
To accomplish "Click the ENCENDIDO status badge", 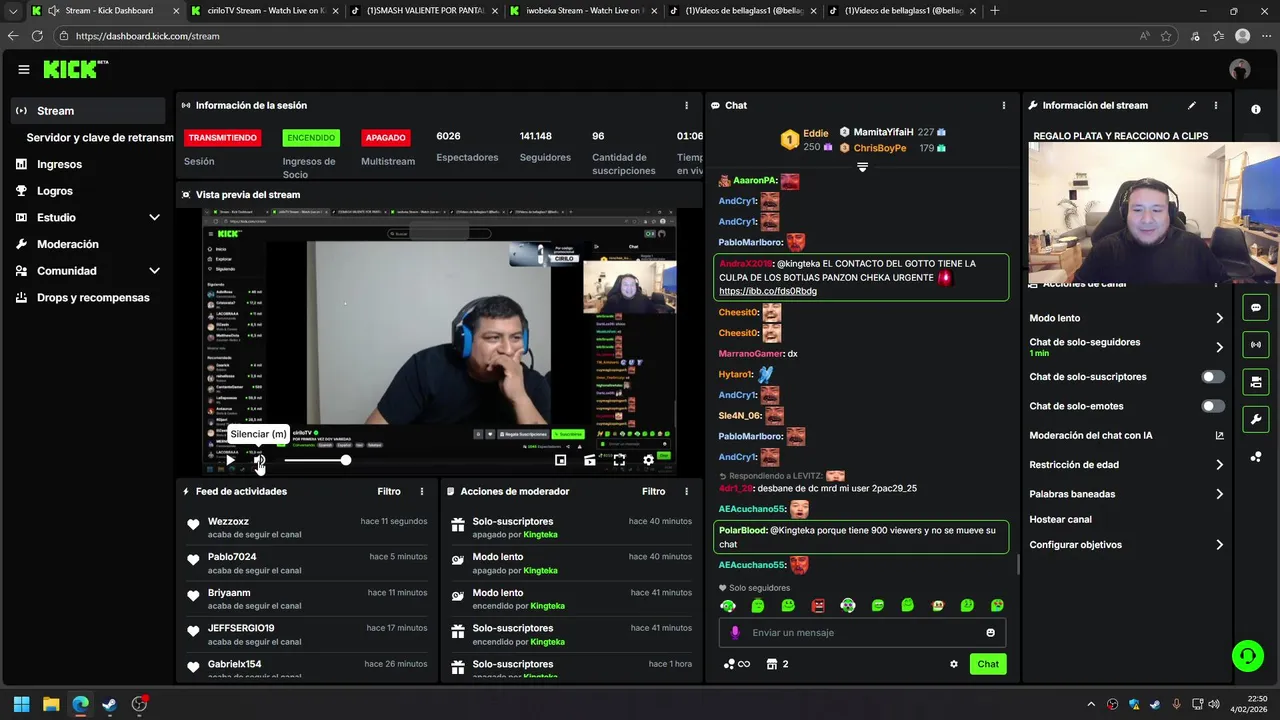I will 311,138.
